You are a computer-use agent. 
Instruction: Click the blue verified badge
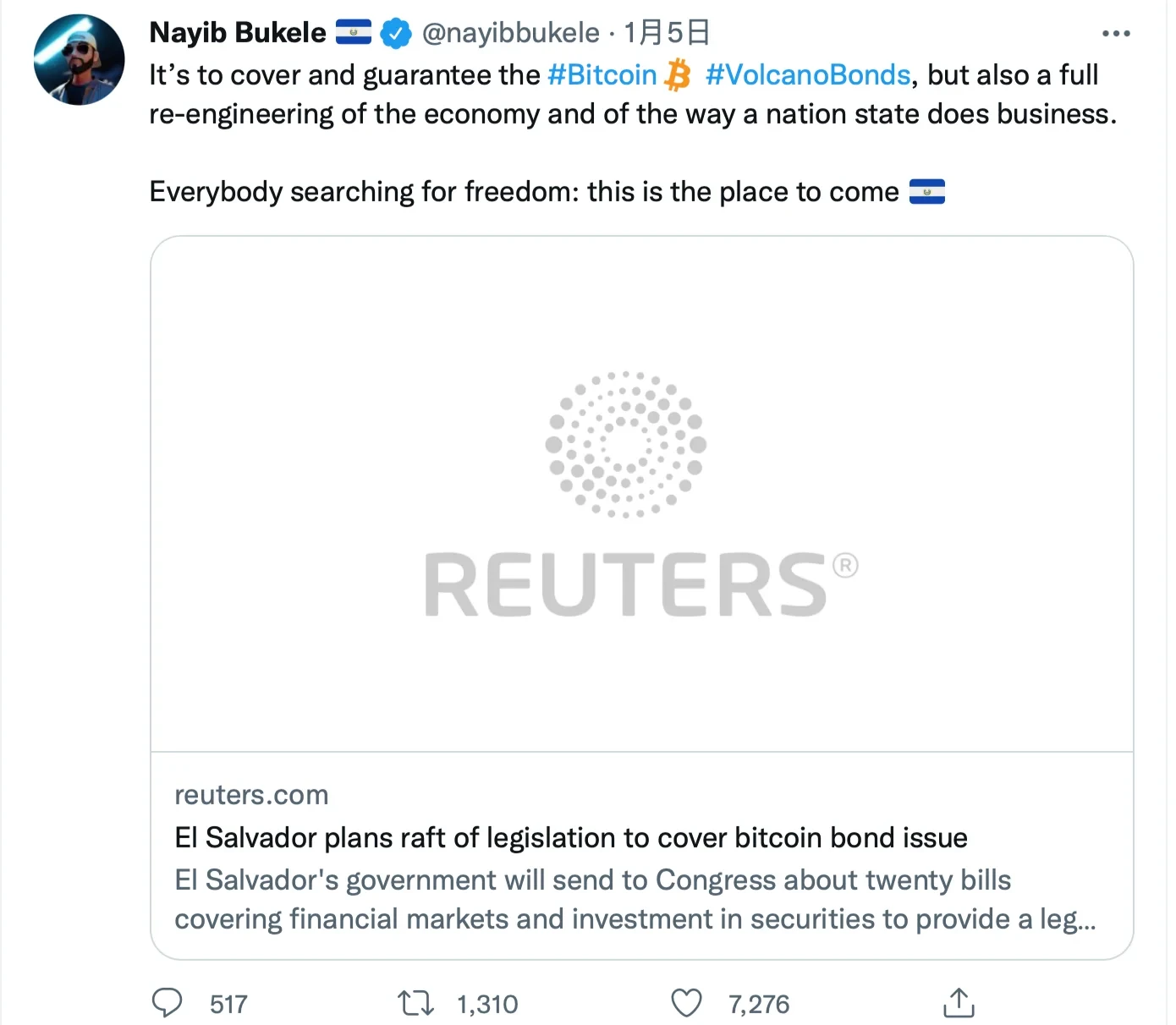395,34
